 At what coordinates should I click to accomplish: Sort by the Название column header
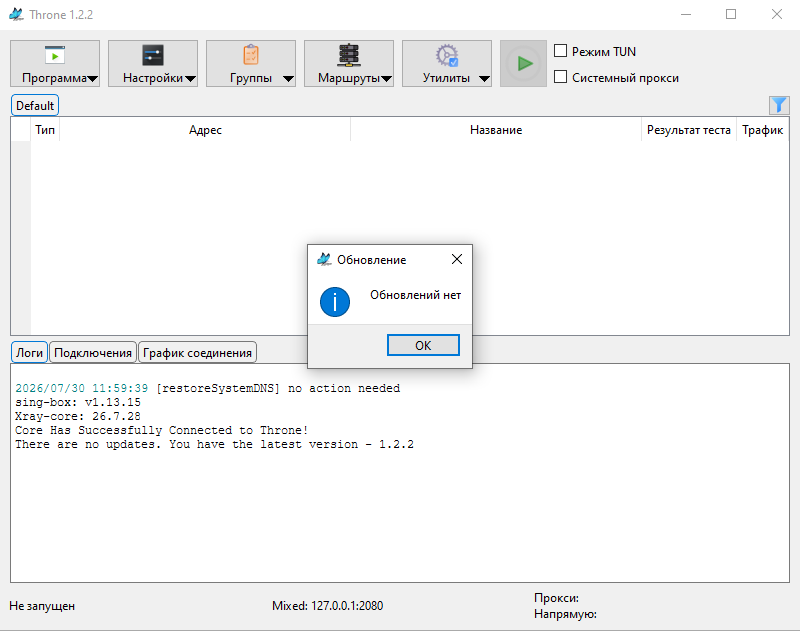(x=496, y=130)
